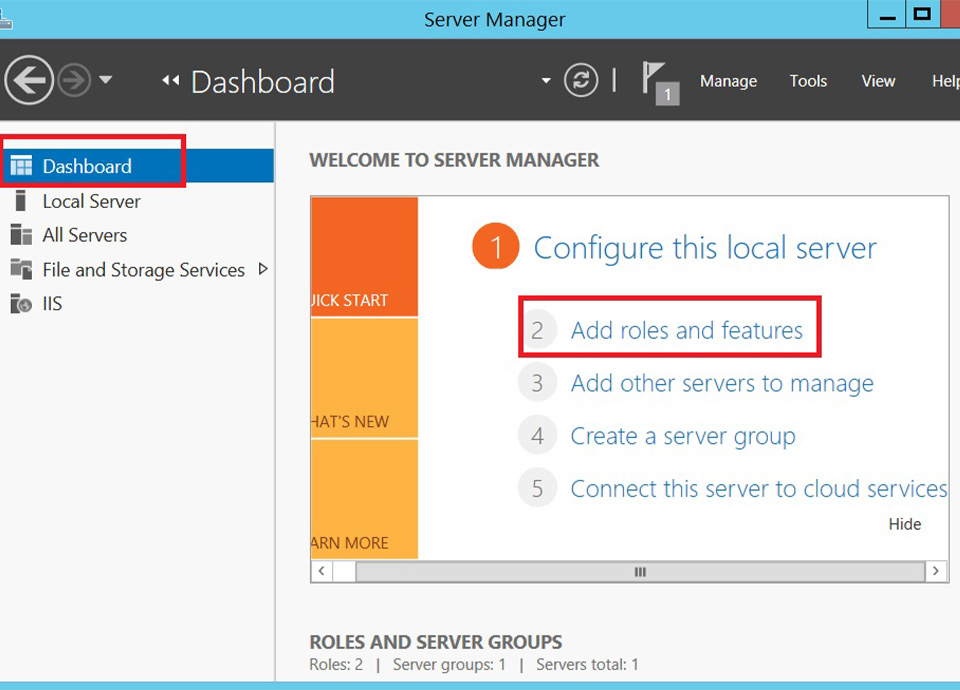Select the Learn More tile
This screenshot has width=960, height=690.
(x=364, y=500)
